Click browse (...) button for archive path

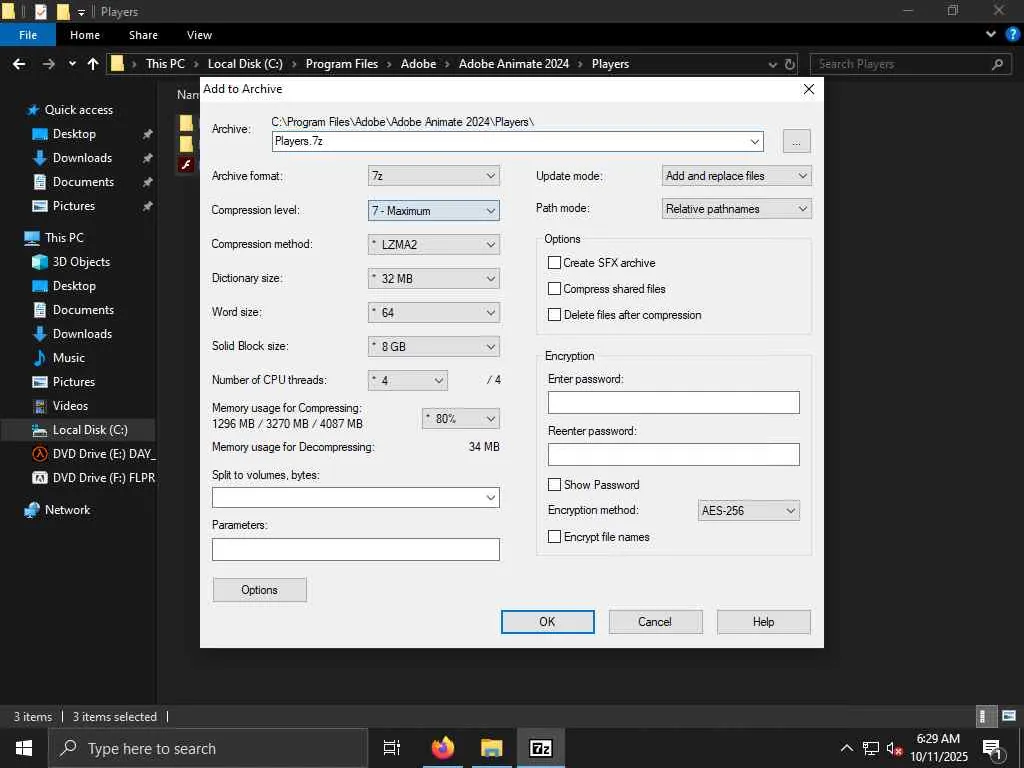pos(796,141)
